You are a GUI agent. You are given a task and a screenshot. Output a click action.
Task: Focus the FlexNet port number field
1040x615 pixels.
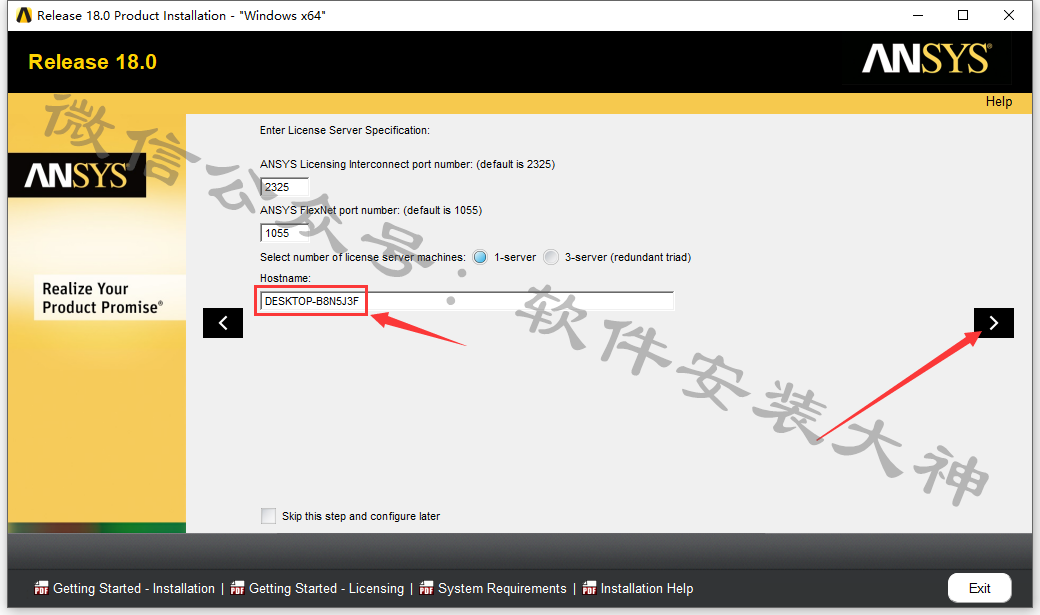285,233
